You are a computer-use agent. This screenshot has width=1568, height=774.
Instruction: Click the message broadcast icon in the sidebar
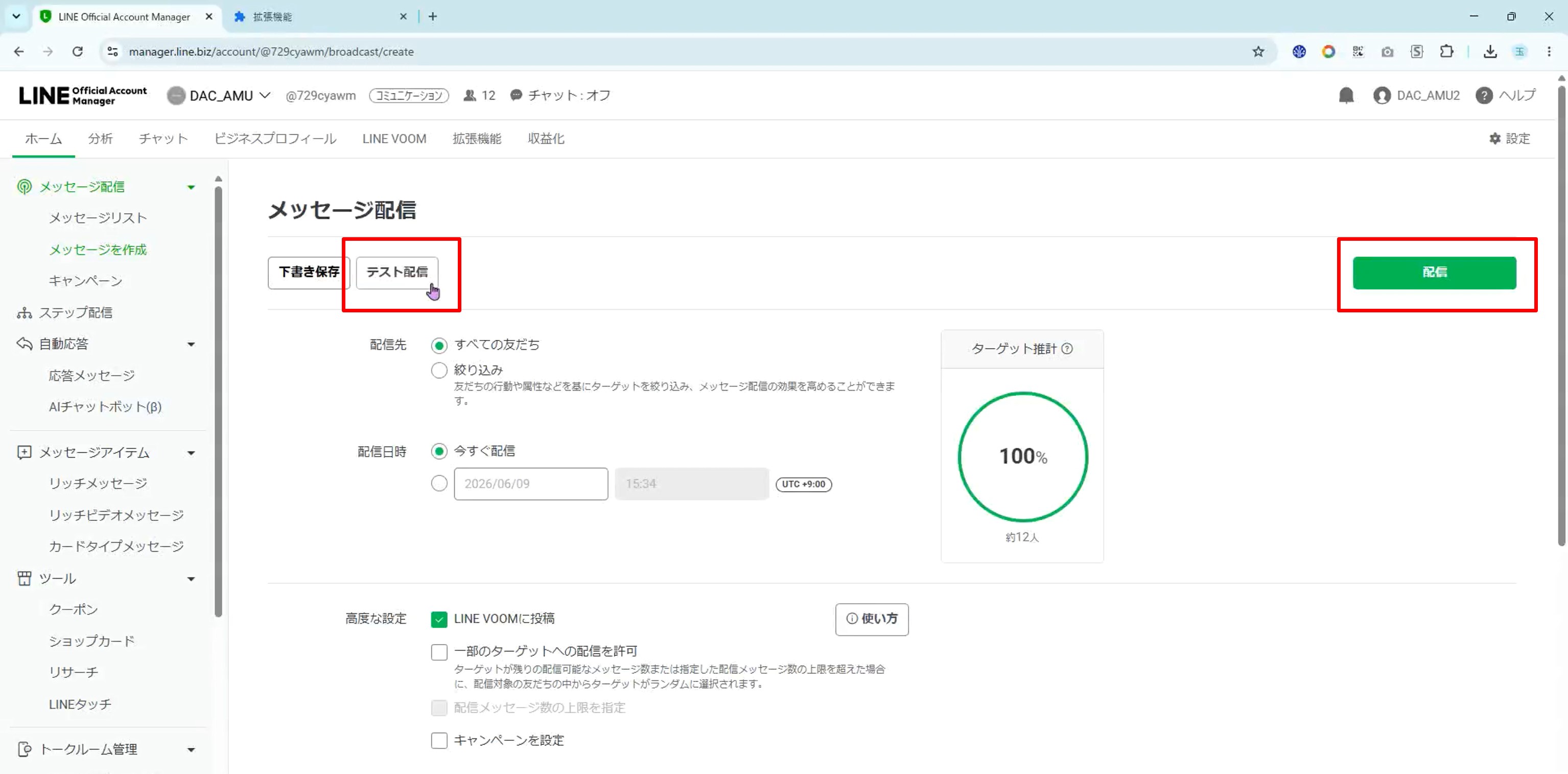pyautogui.click(x=25, y=187)
